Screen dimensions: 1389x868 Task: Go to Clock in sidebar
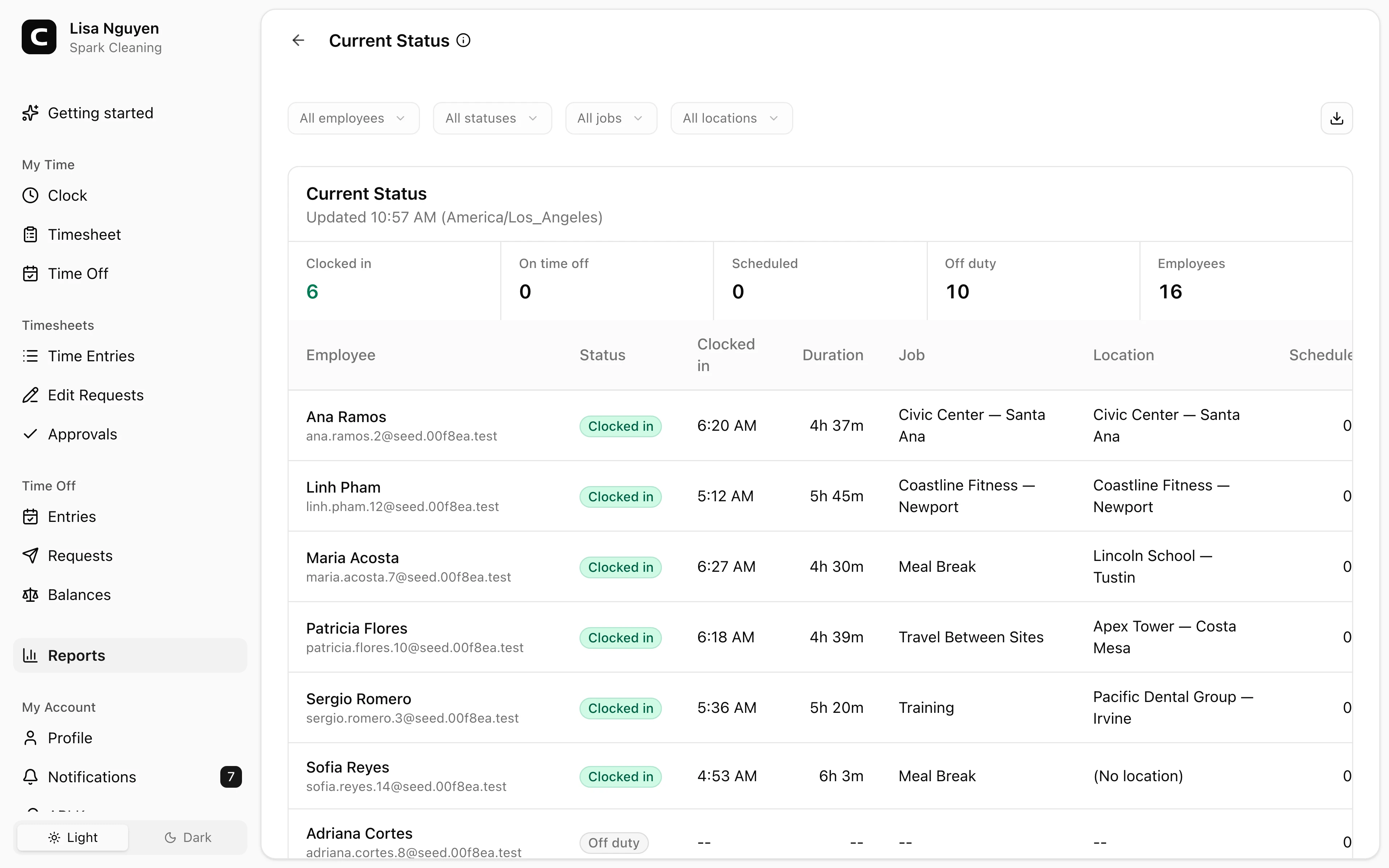130,196
